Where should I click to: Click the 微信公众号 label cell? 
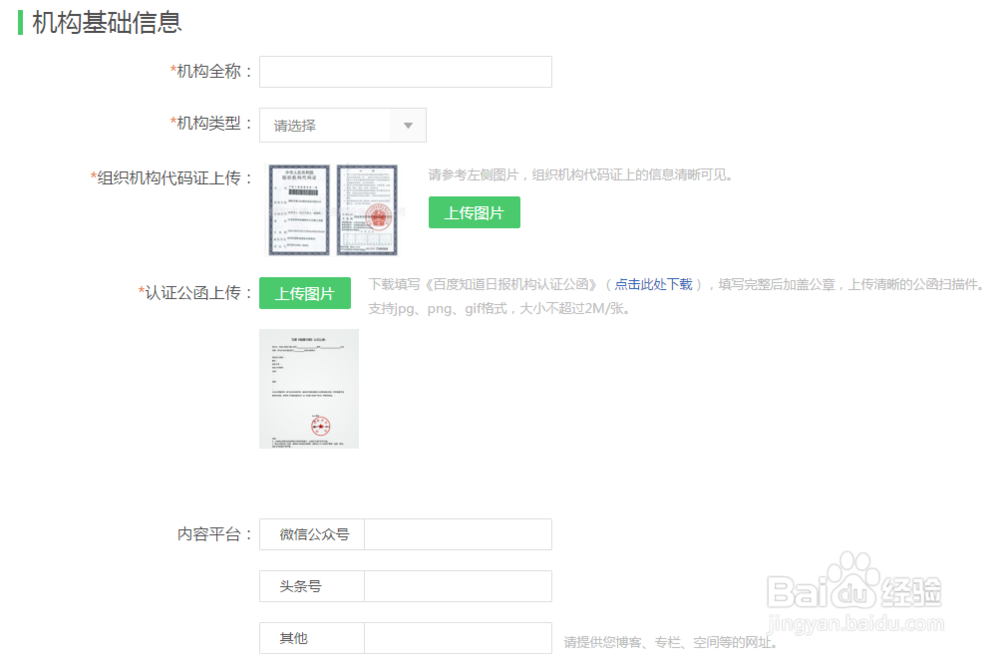pos(310,534)
